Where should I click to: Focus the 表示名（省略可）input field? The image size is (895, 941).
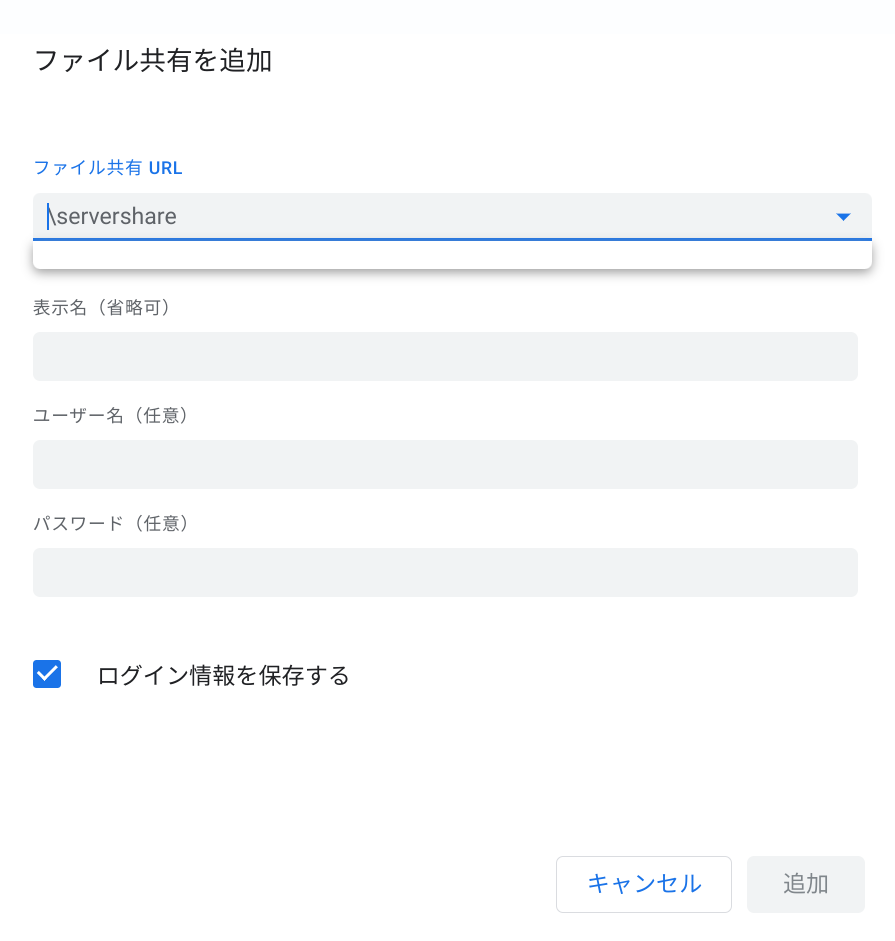point(445,357)
